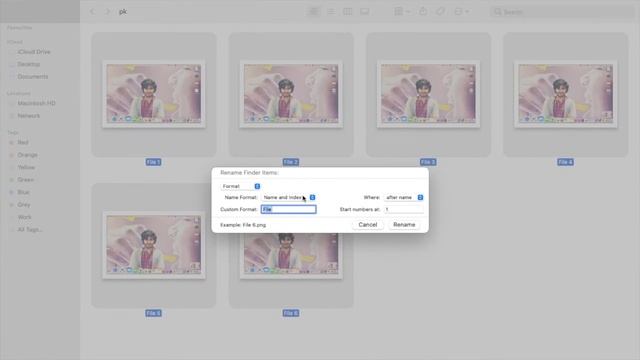Select the Blue tag in sidebar
The height and width of the screenshot is (360, 640).
coord(23,192)
